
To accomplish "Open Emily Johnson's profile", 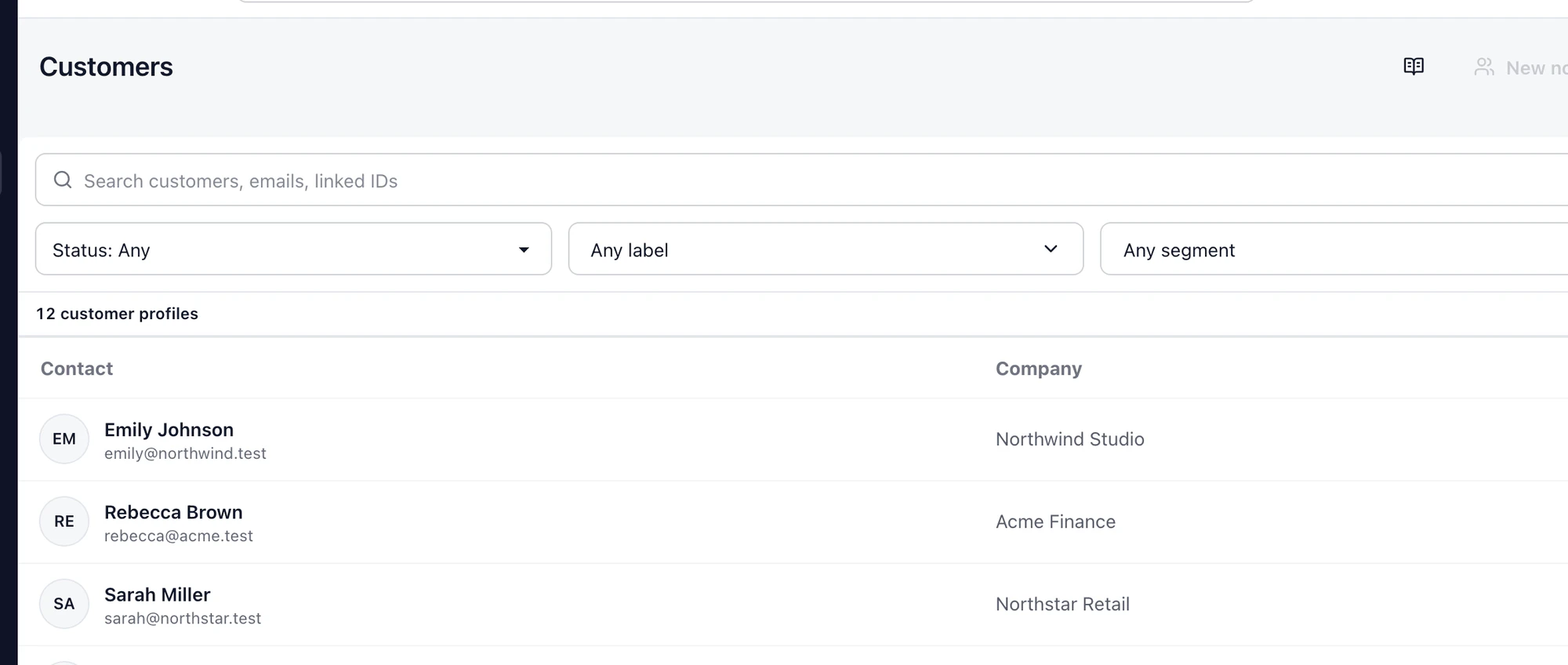I will pos(169,430).
